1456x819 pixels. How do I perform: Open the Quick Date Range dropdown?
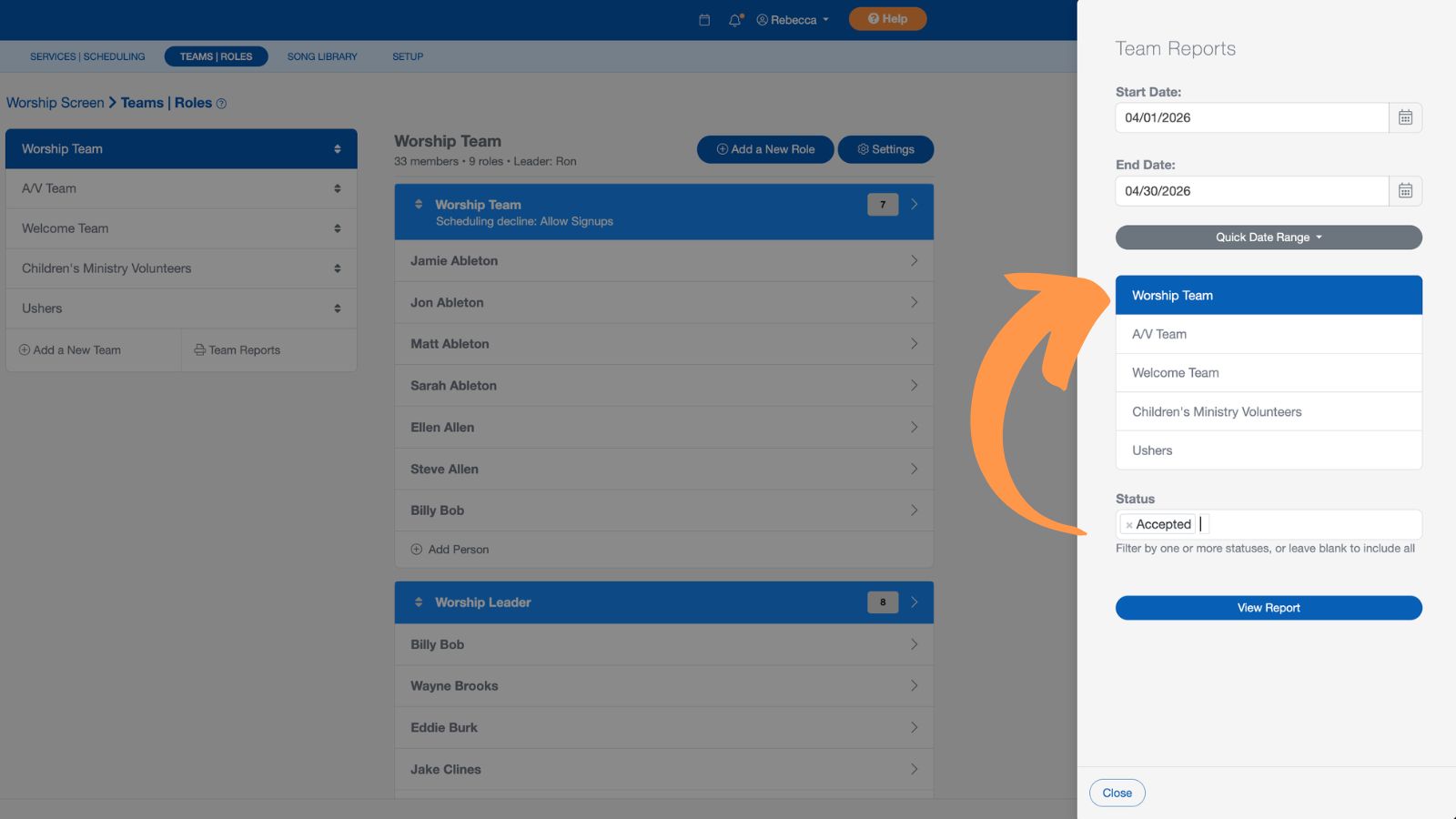[1268, 237]
